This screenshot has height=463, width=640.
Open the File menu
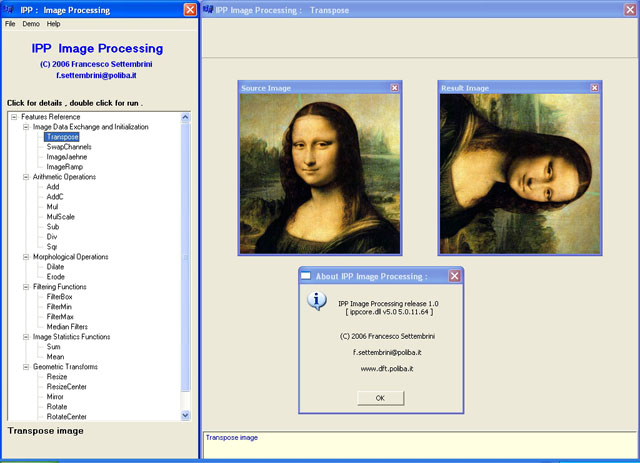[x=10, y=24]
